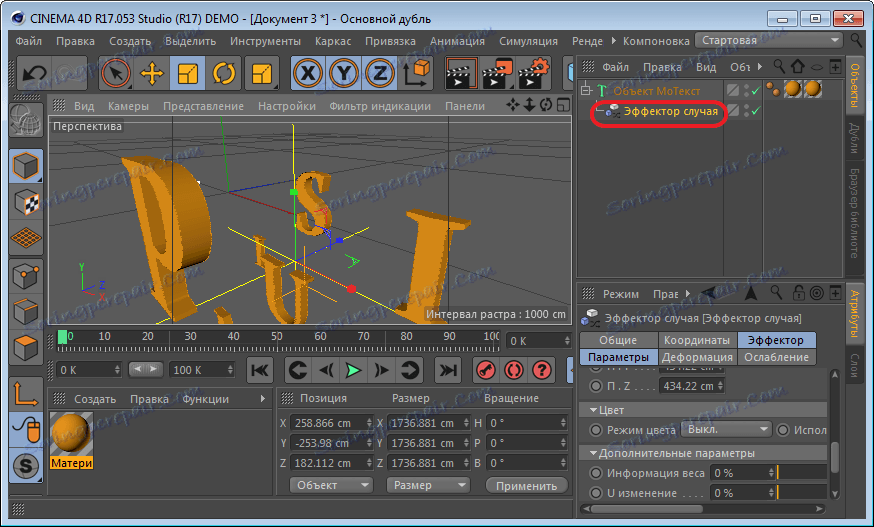Toggle Z axis lock

point(379,73)
